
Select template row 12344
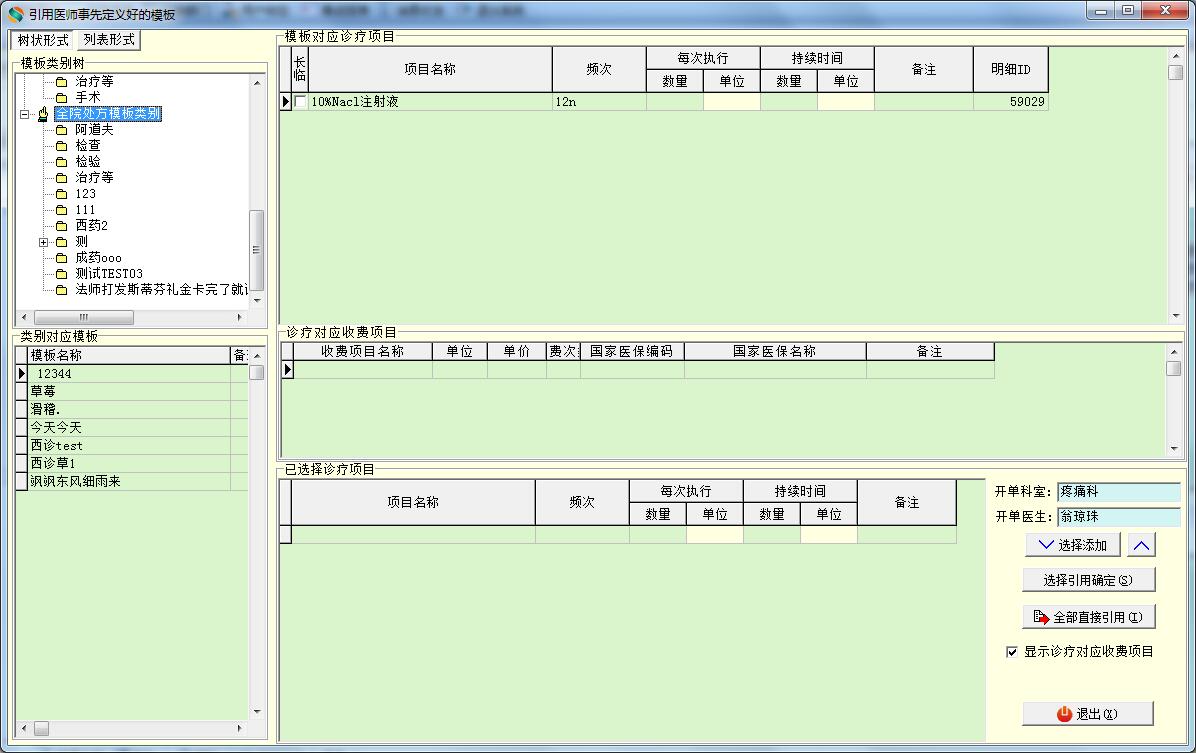point(130,374)
